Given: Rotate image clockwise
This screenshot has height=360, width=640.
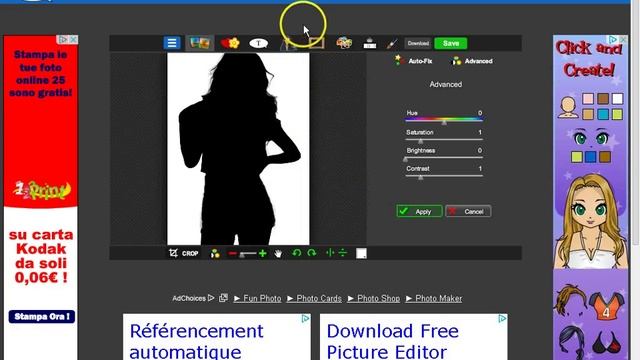Looking at the screenshot, I should point(312,253).
